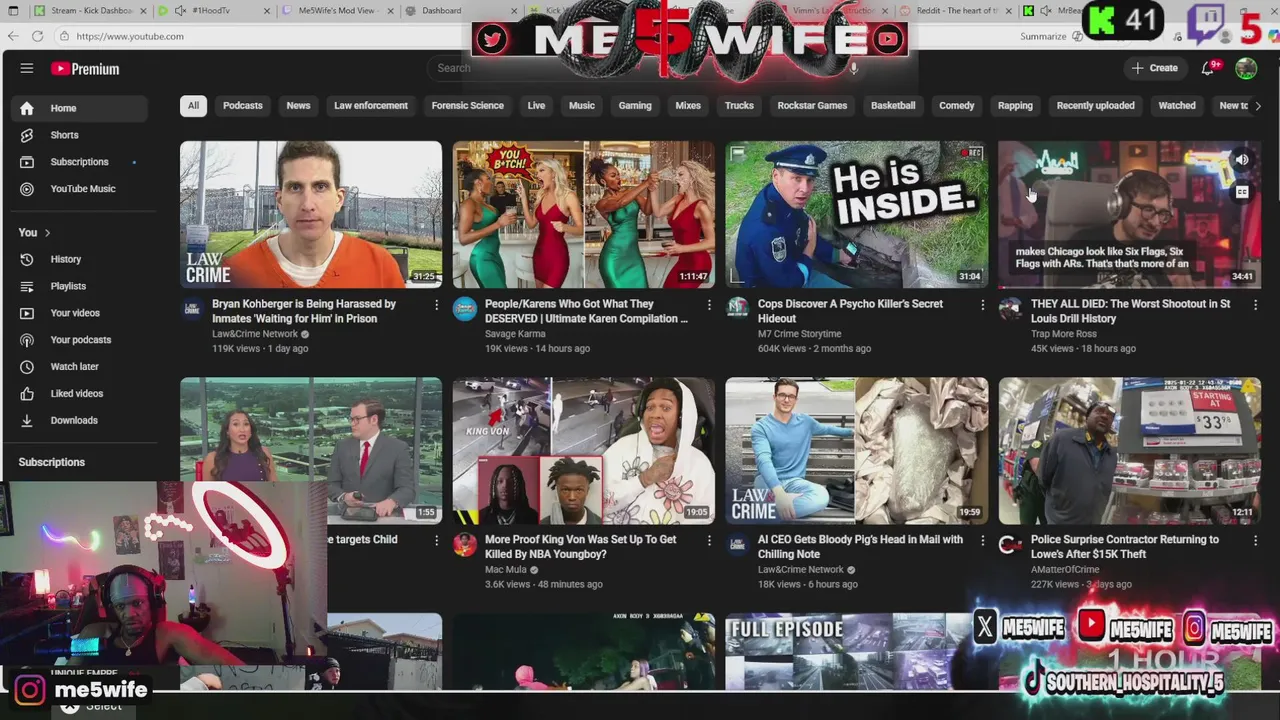
Task: Select the Recently uploaded filter chip
Action: [1095, 106]
